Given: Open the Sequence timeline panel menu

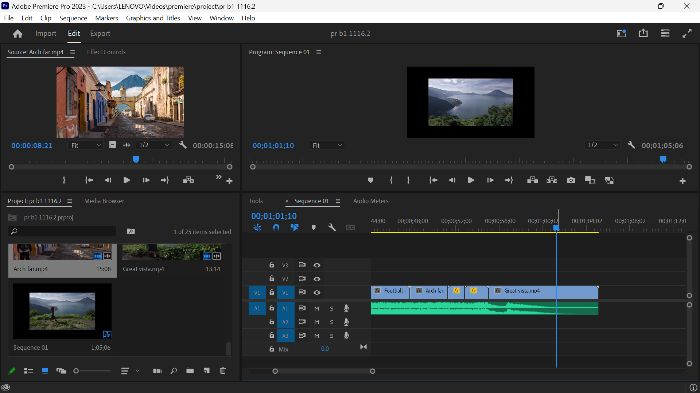Looking at the screenshot, I should [x=338, y=201].
